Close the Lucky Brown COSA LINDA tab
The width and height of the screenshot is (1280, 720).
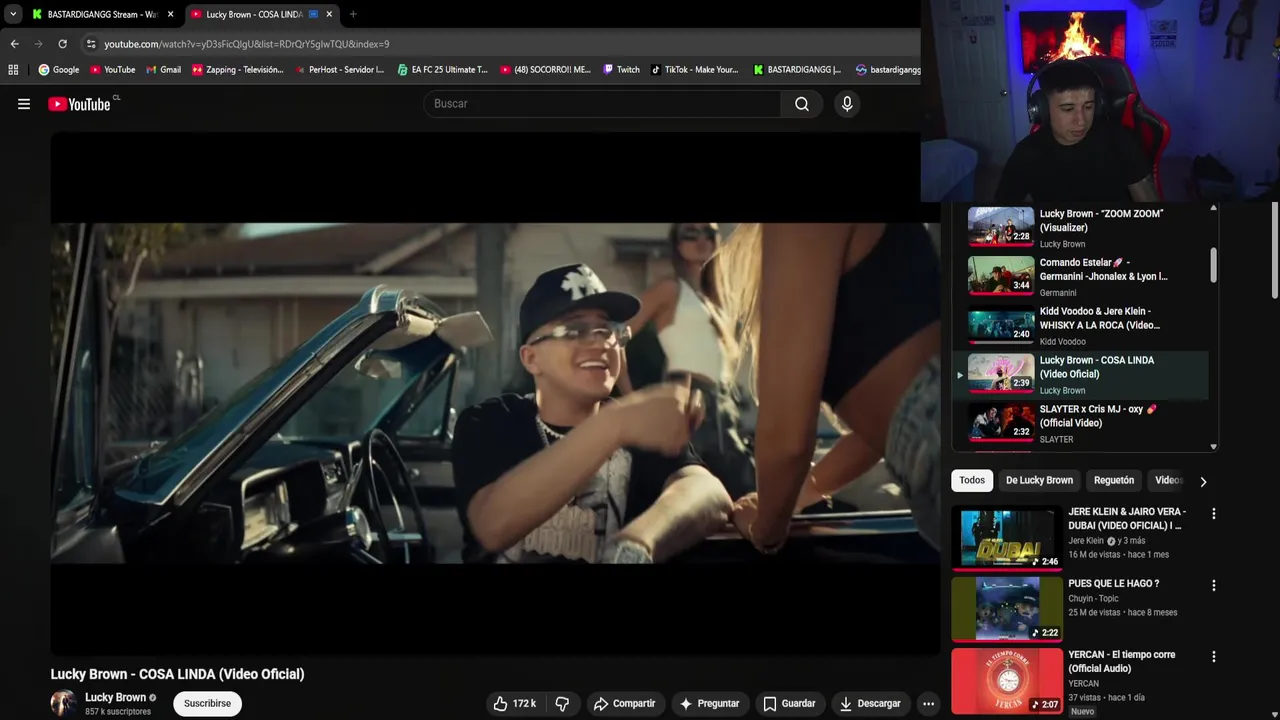[329, 14]
